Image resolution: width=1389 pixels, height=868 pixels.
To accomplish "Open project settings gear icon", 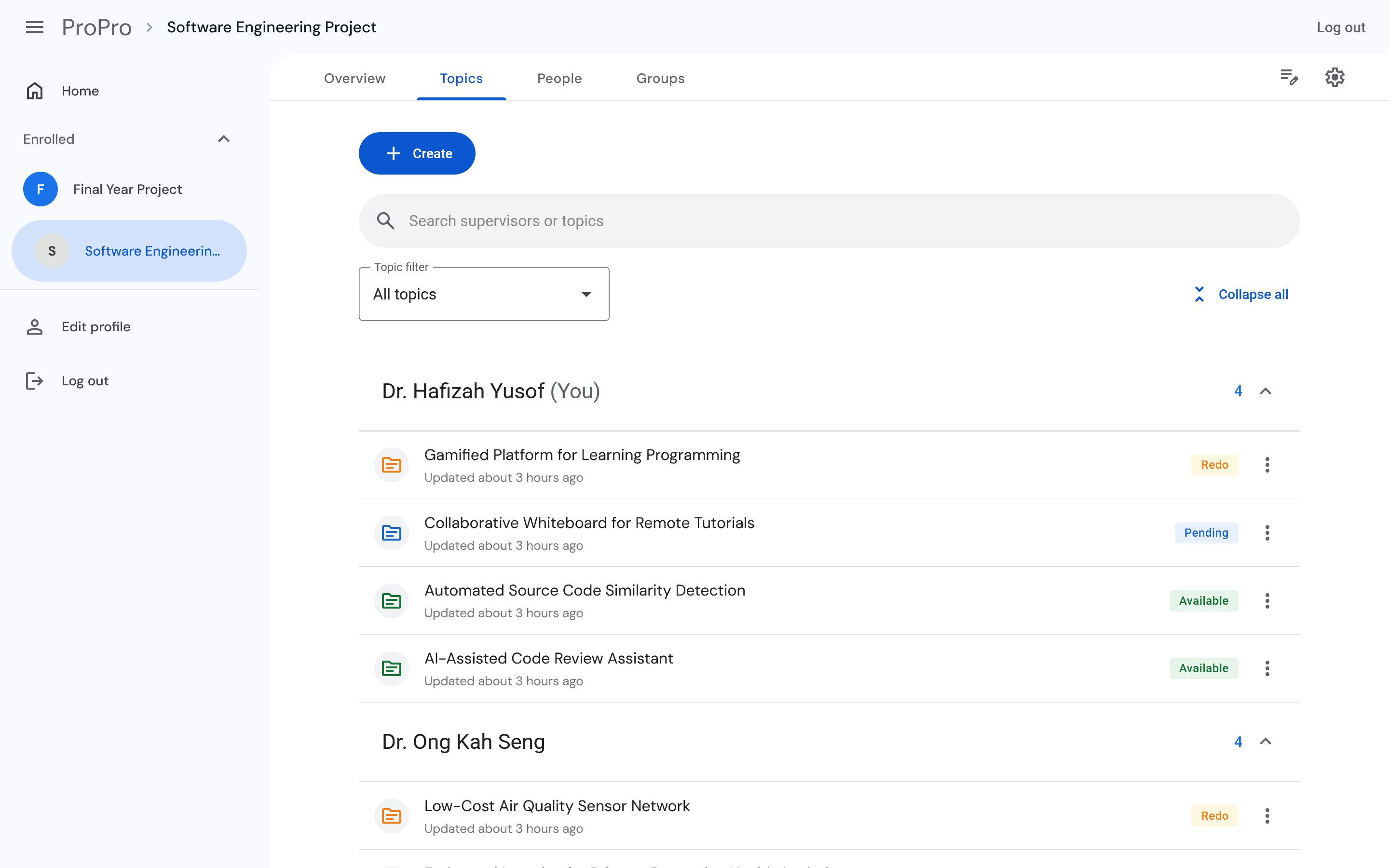I will 1335,77.
